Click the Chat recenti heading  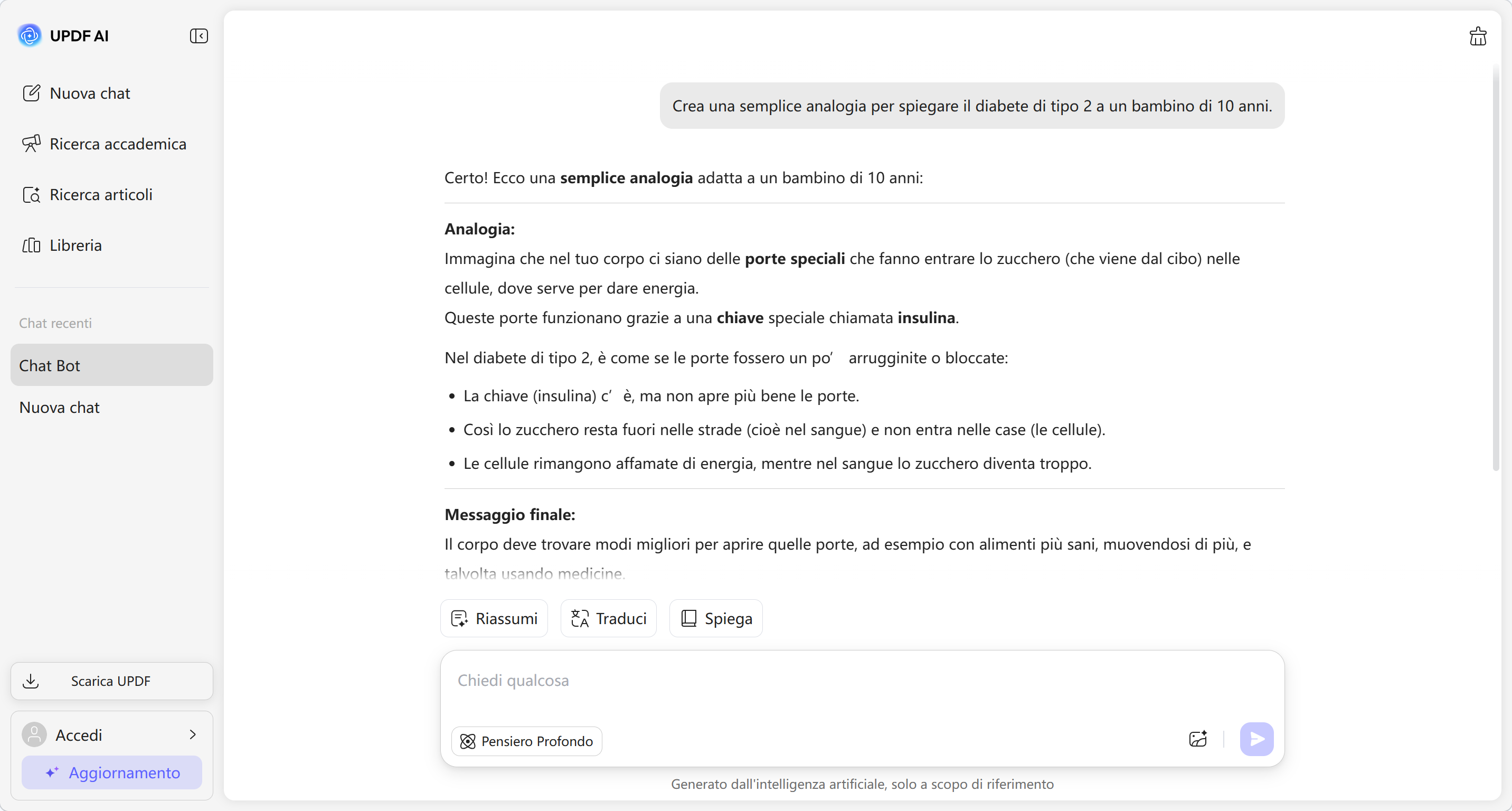coord(55,323)
